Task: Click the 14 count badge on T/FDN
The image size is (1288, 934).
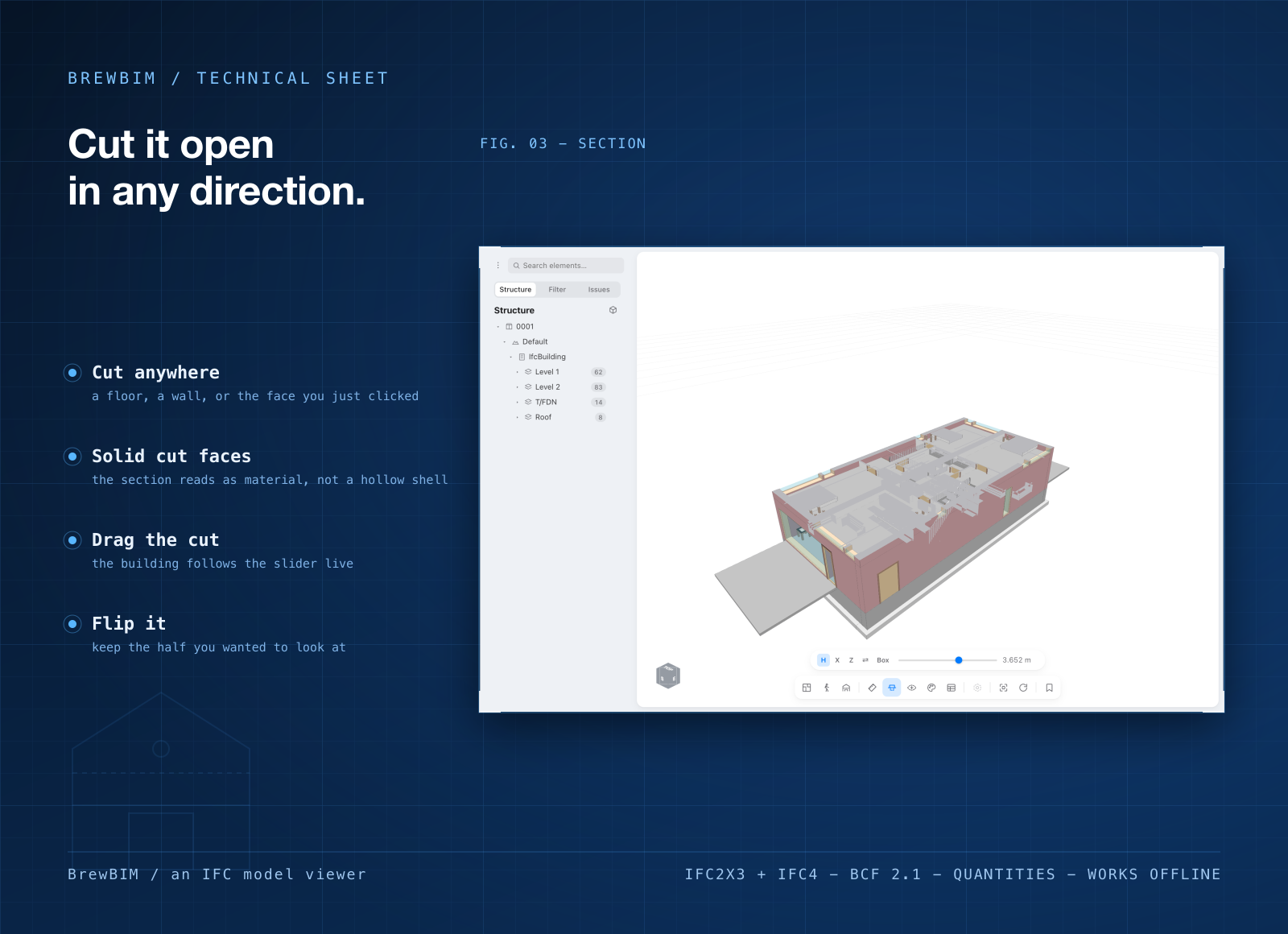Action: click(598, 403)
